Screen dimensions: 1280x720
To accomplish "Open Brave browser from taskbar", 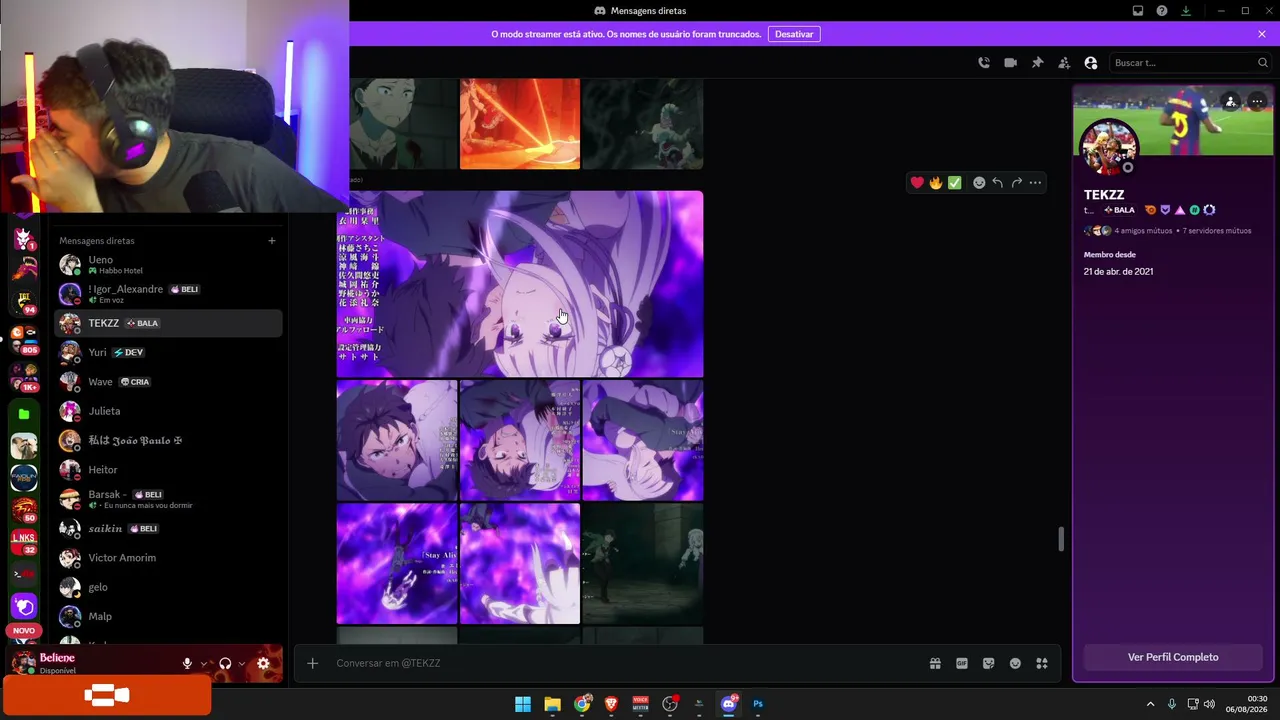I will (611, 704).
